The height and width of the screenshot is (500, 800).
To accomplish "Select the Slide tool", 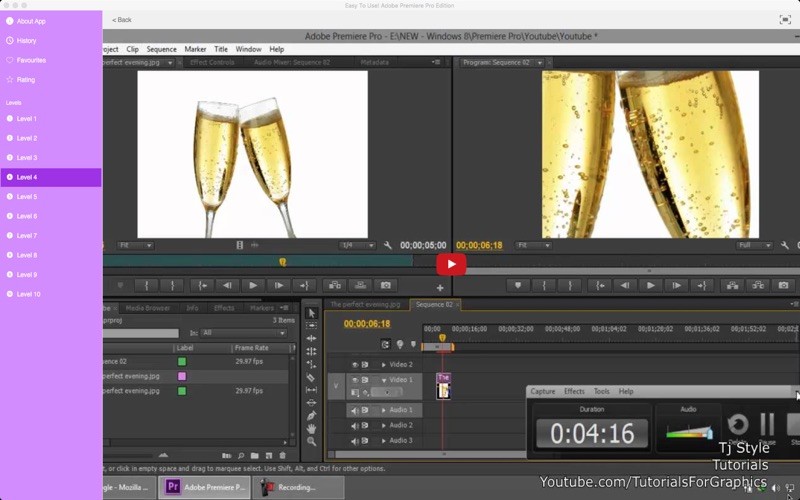I will coord(311,403).
